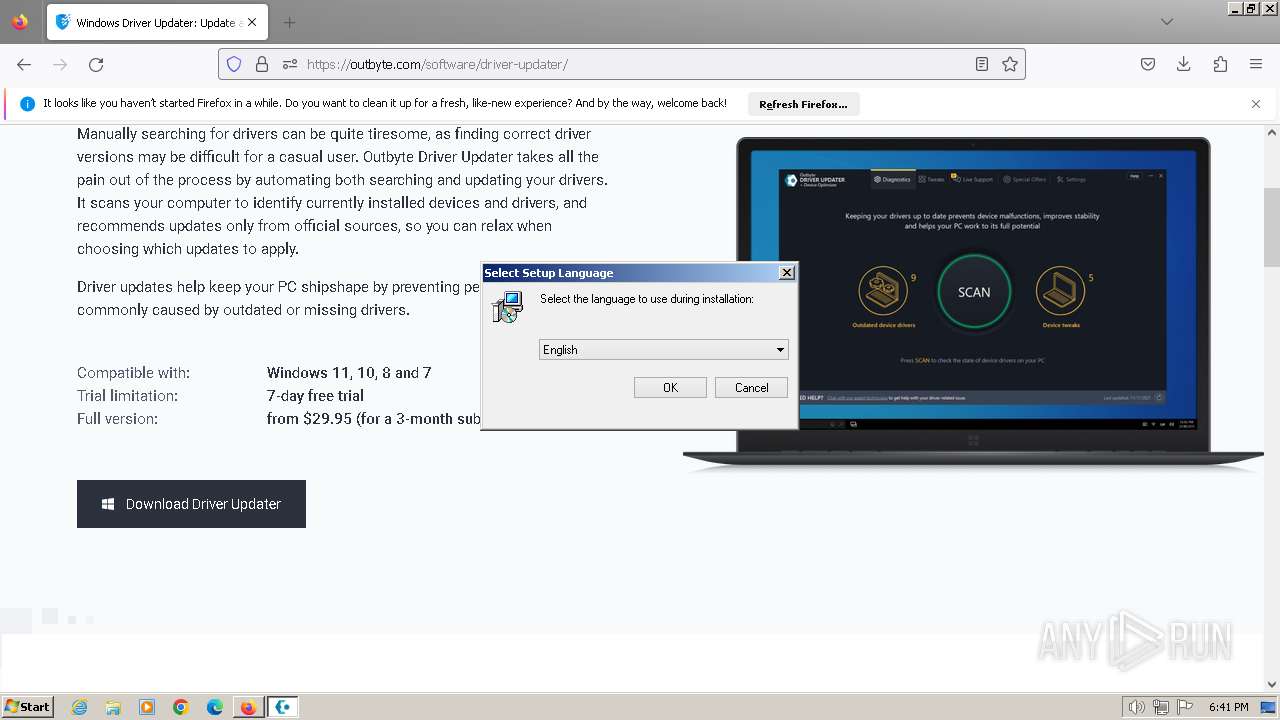Click the '7-day free trial' text
Screen dimensions: 1280x720
(315, 396)
